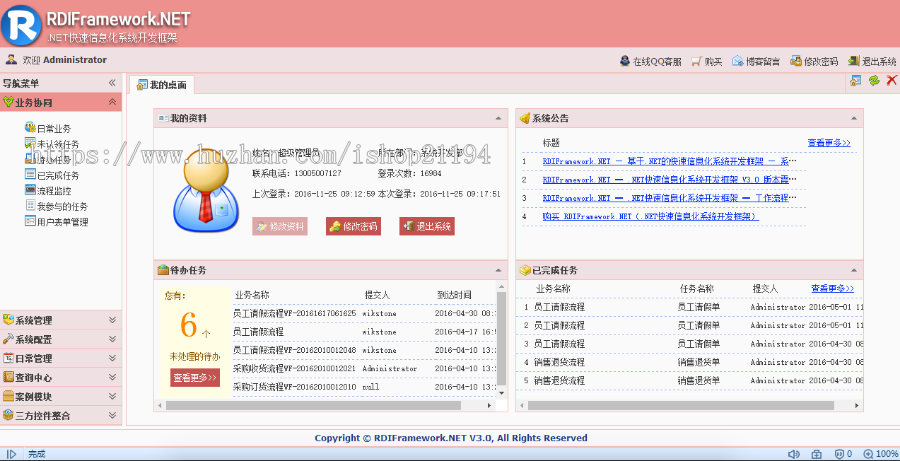900x461 pixels.
Task: Select row 采购收货流程VF-20162010012021
Action: coord(364,369)
